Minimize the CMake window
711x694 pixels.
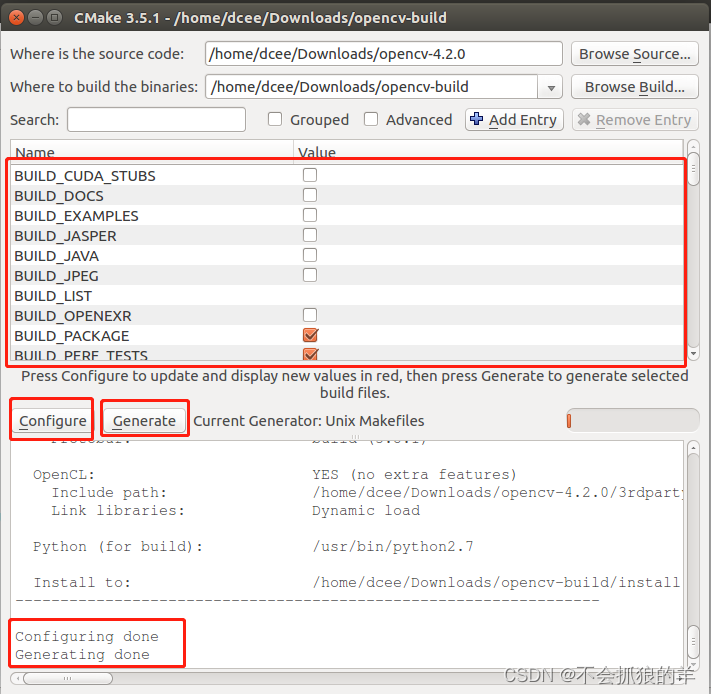(x=35, y=18)
